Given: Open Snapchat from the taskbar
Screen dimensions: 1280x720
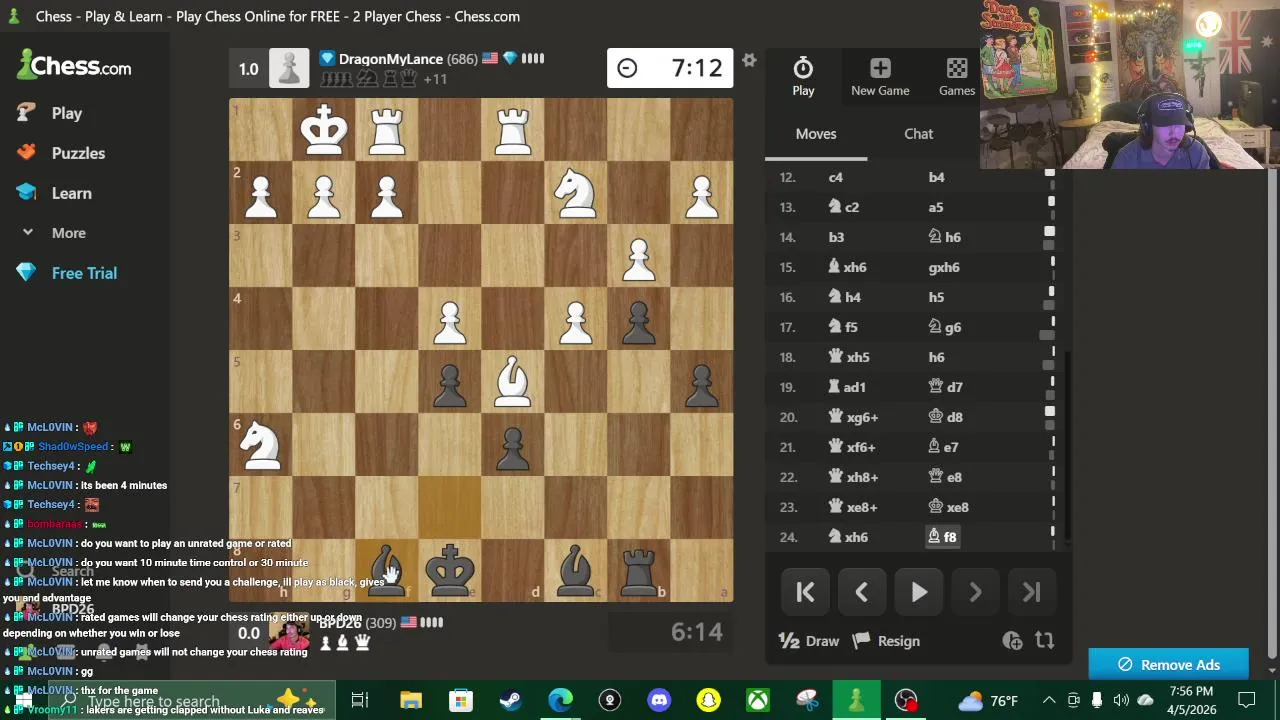Looking at the screenshot, I should click(708, 700).
